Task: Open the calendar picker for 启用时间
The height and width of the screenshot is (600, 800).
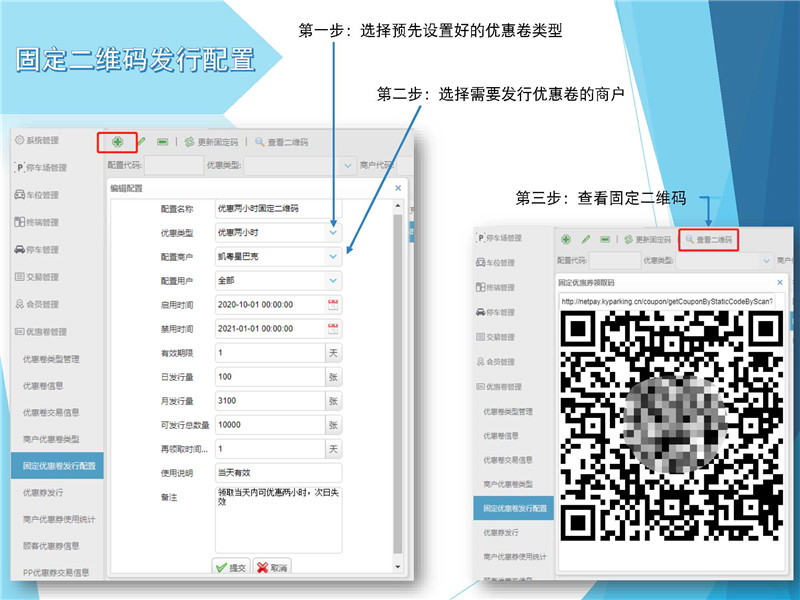Action: click(333, 305)
